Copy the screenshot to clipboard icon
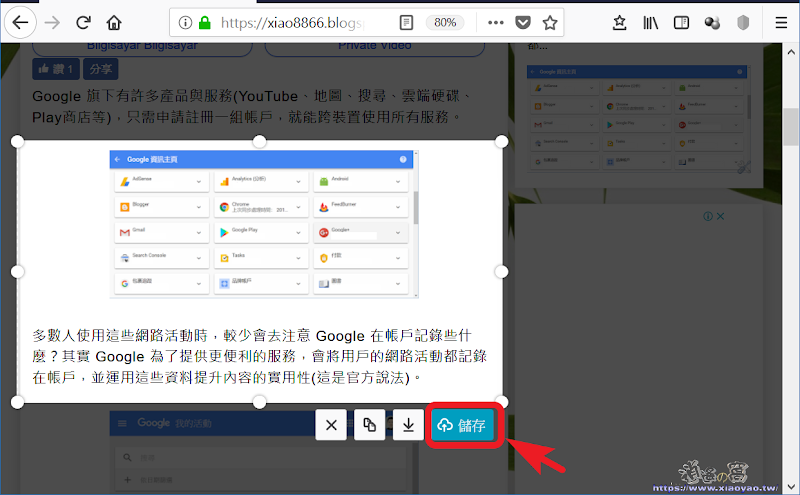Viewport: 800px width, 495px height. click(x=370, y=425)
